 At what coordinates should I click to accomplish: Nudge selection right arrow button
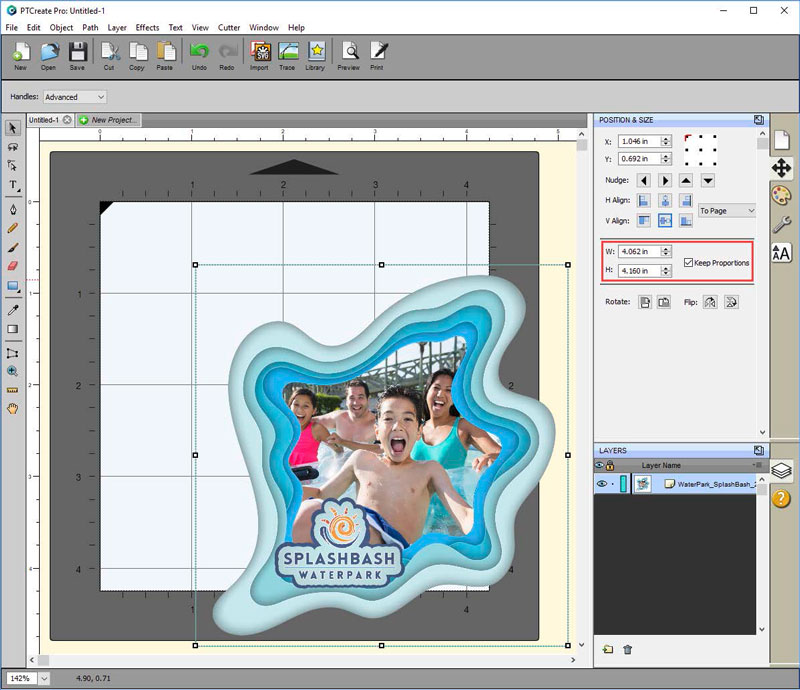tap(665, 180)
